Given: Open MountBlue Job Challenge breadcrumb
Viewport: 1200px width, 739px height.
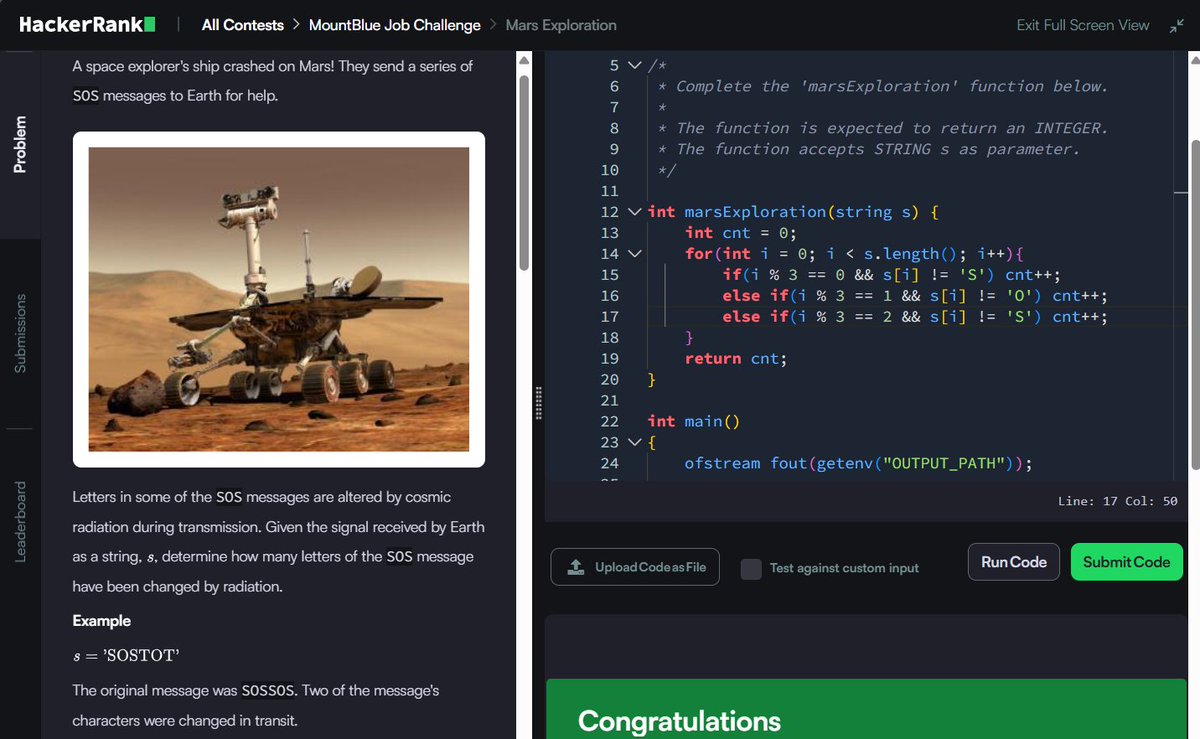Looking at the screenshot, I should [395, 25].
